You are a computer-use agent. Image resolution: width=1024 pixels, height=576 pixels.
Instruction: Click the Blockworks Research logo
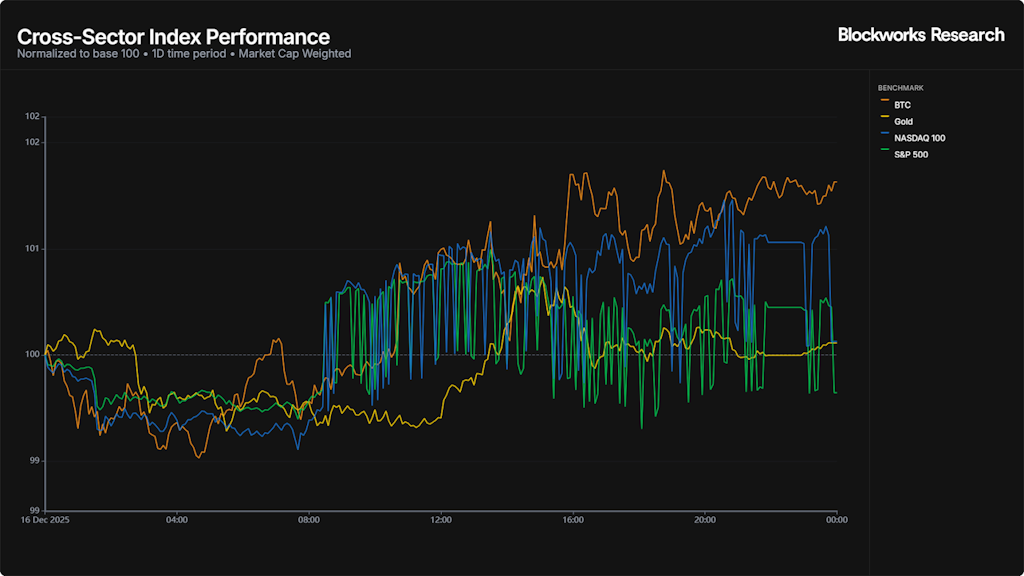click(x=920, y=35)
